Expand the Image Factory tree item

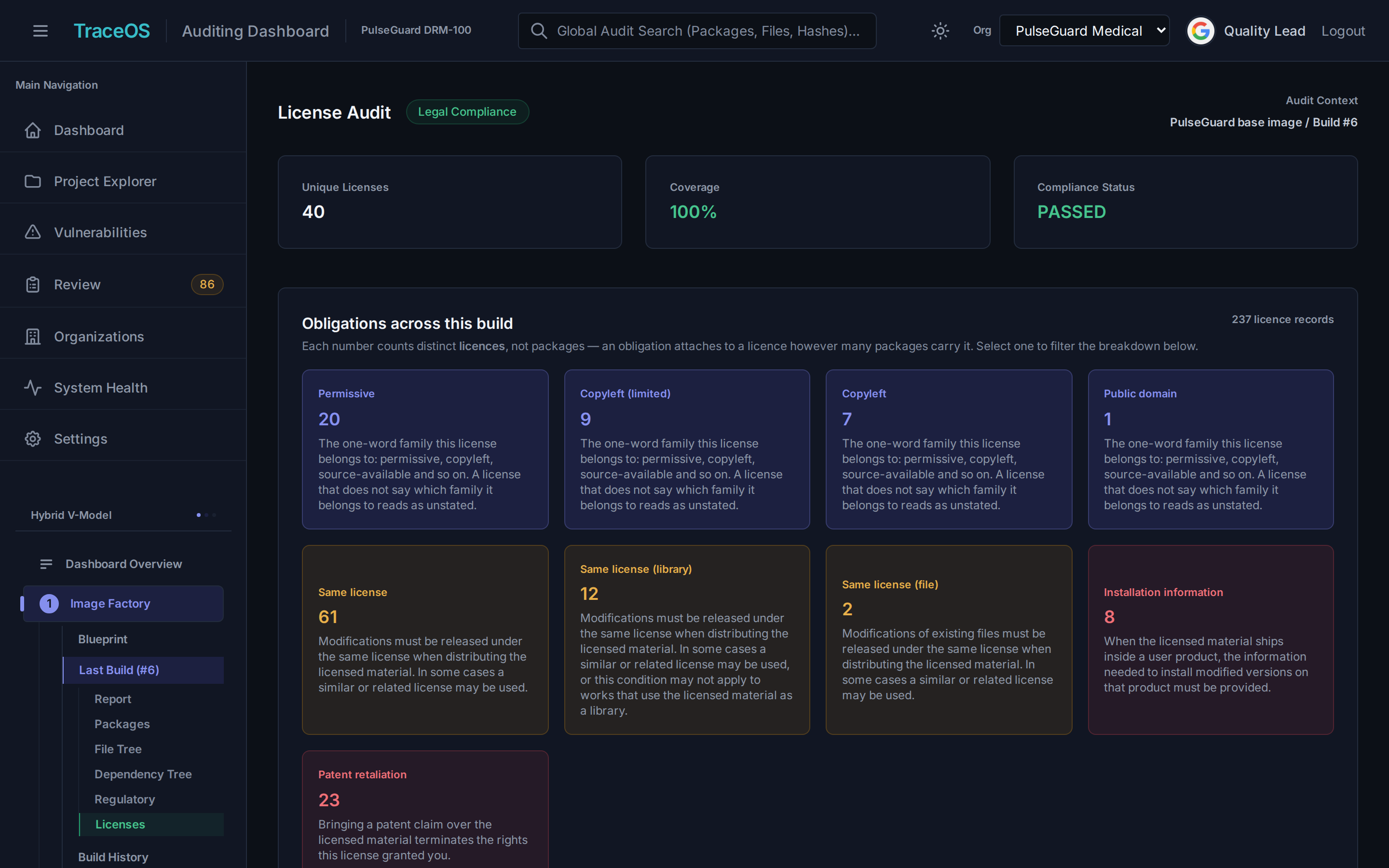point(123,603)
